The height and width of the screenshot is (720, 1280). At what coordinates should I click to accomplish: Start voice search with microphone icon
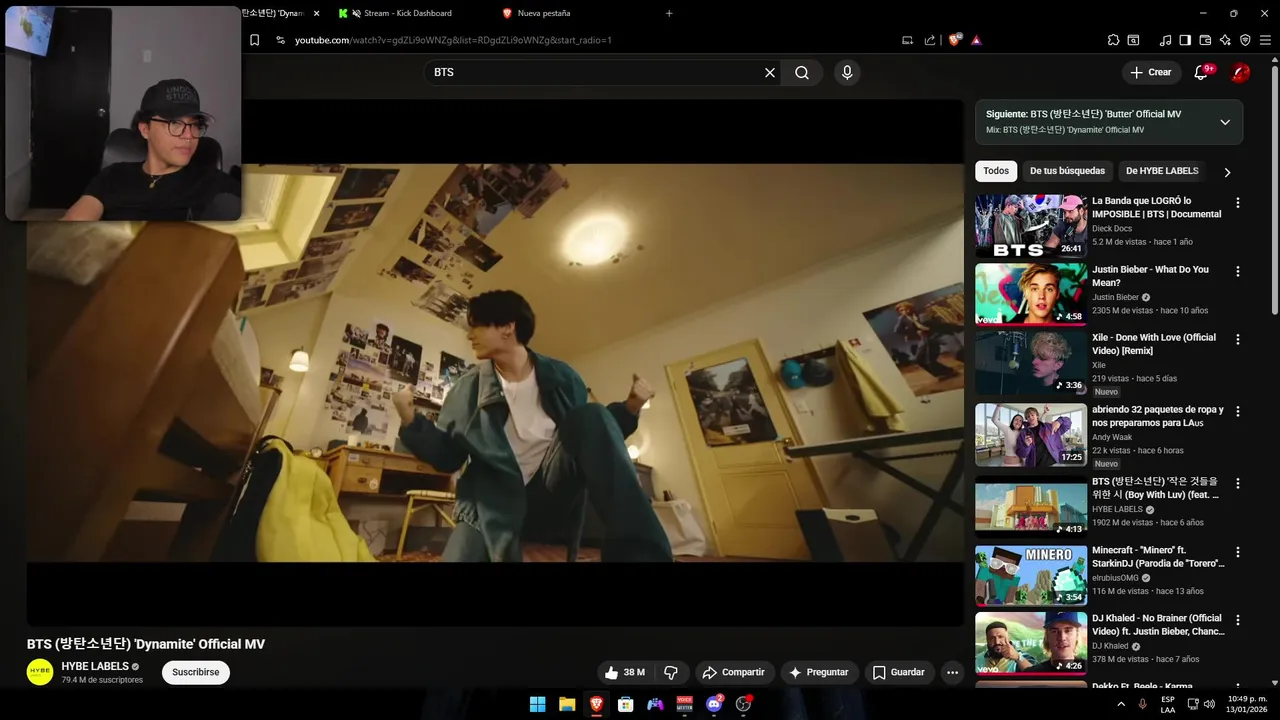[x=847, y=72]
